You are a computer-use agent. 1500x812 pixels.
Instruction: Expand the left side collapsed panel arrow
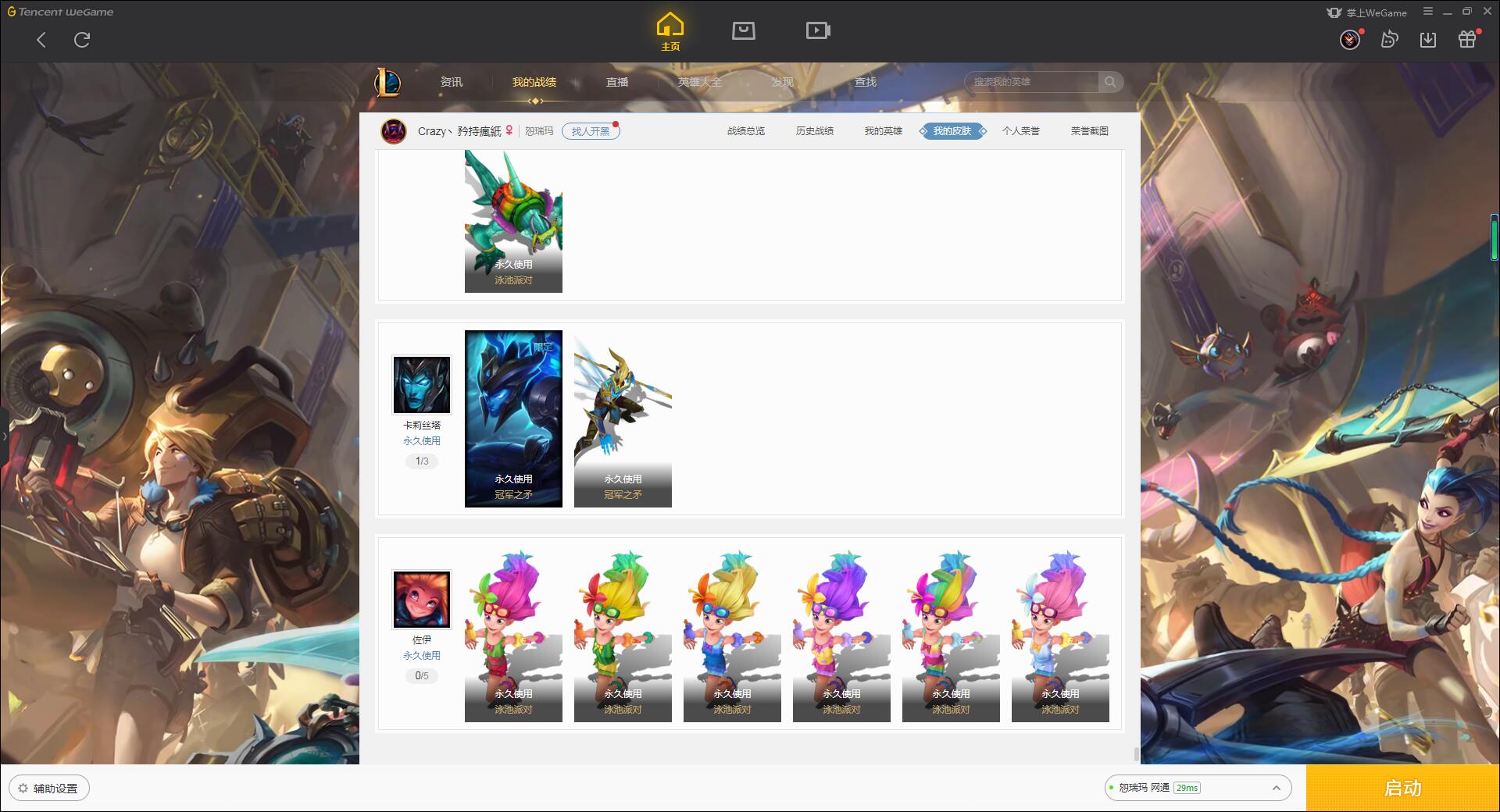point(4,436)
